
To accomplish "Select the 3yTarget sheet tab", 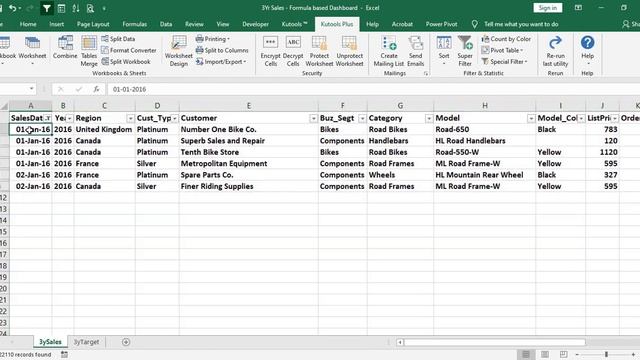I will point(86,342).
